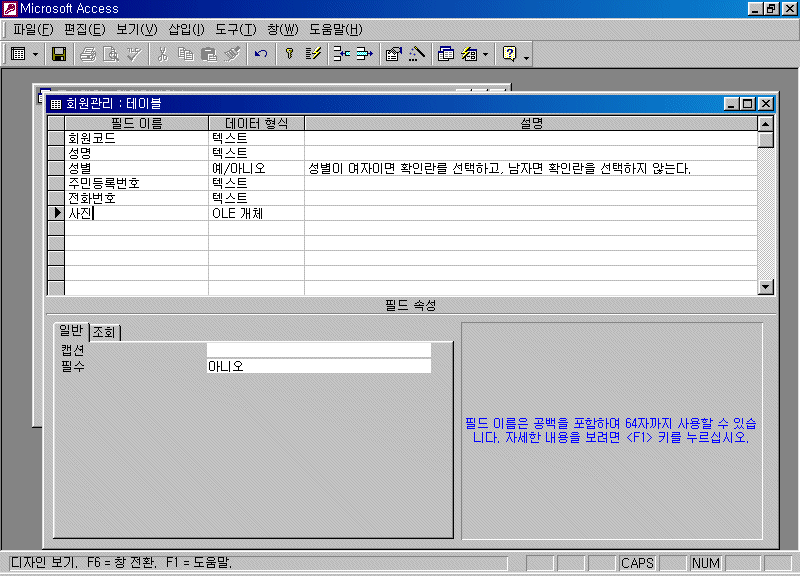Click the 텍스트 data type of 주민등록번호
This screenshot has height=576, width=800.
click(x=256, y=183)
